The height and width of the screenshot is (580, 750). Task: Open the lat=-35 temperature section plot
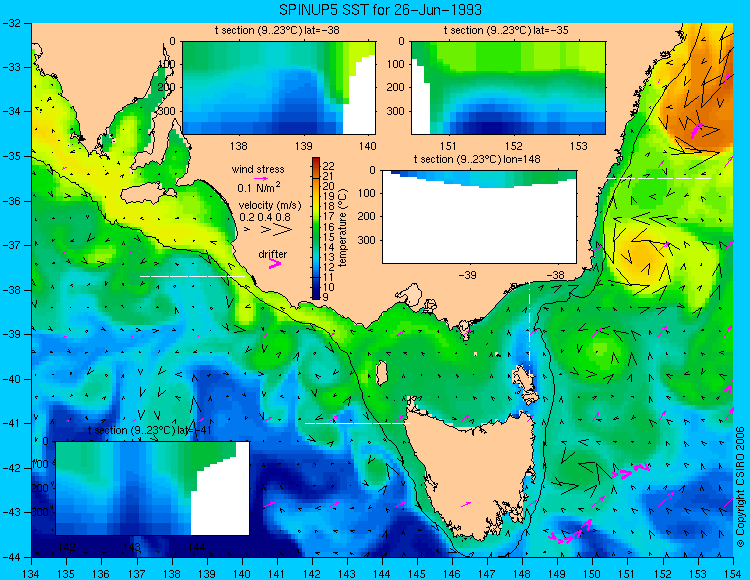[508, 88]
